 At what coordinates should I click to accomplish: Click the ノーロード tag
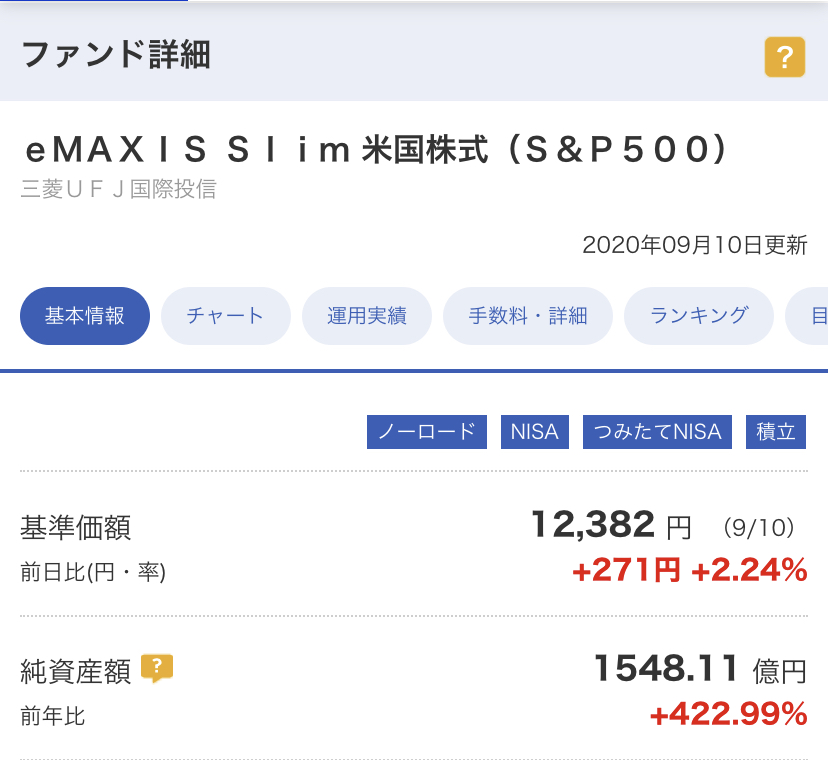[427, 432]
